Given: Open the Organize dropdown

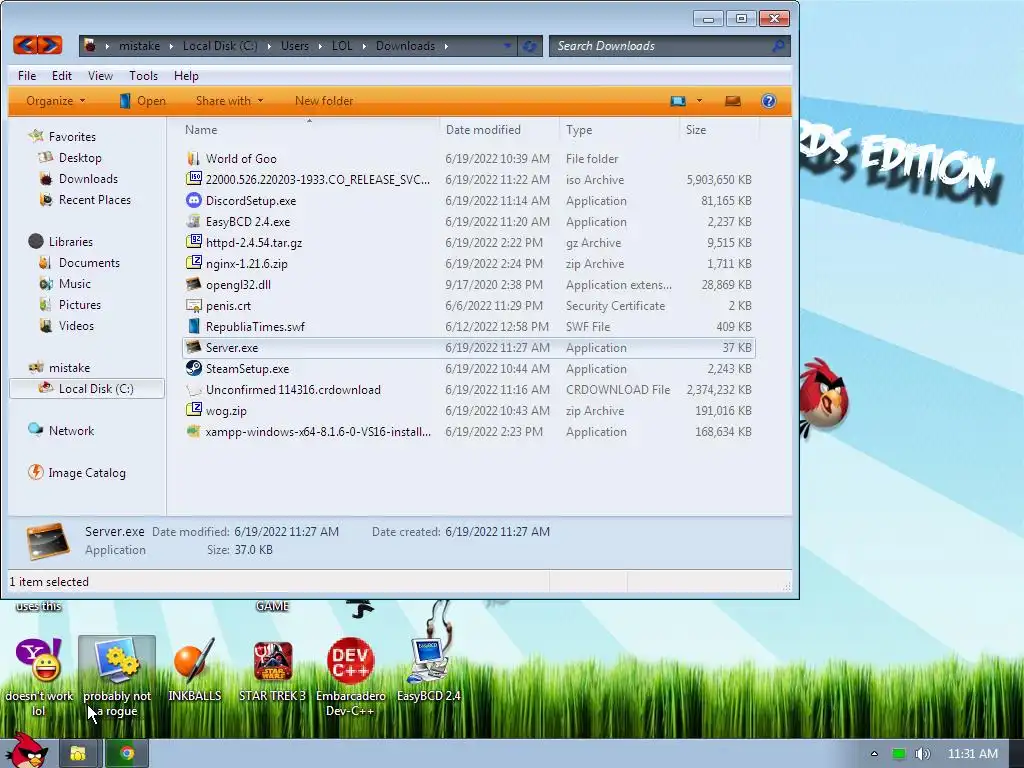Looking at the screenshot, I should [x=56, y=101].
